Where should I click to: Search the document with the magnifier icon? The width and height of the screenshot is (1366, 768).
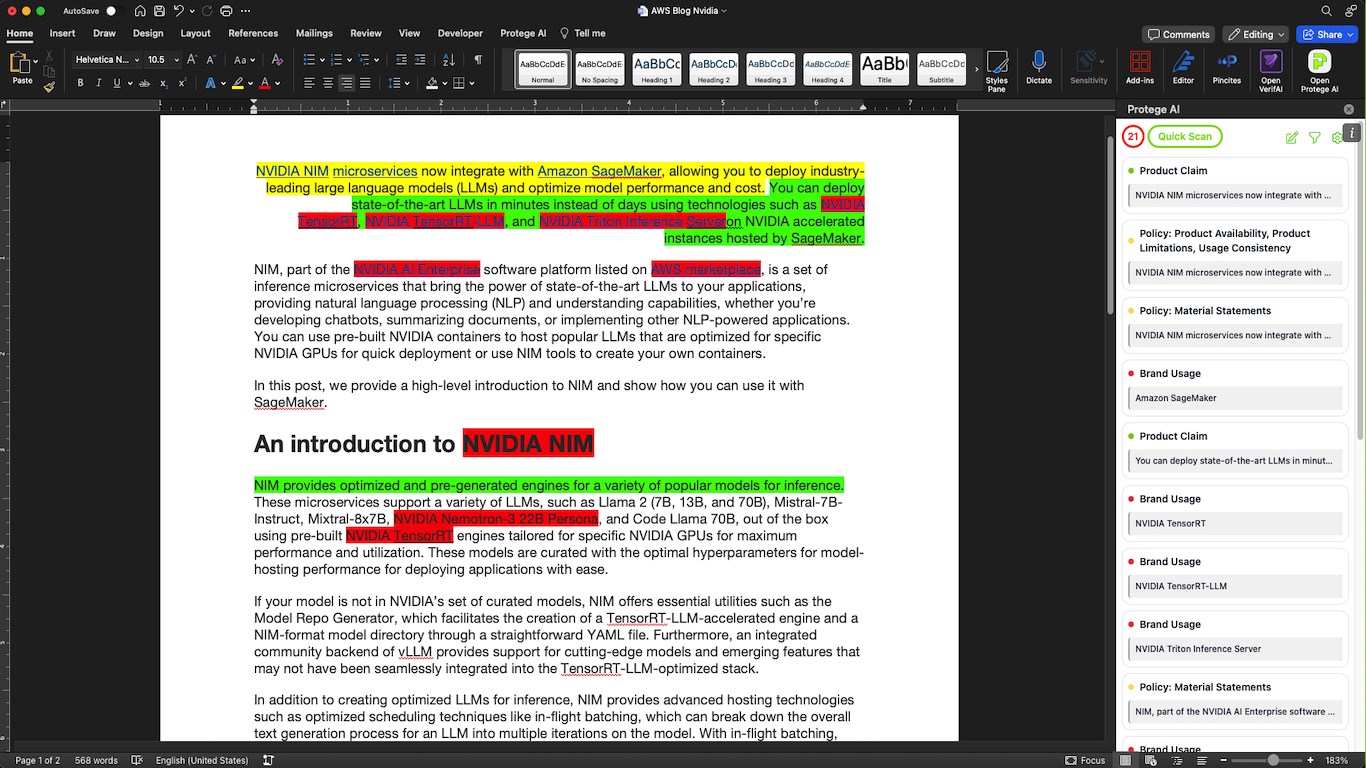[1326, 11]
